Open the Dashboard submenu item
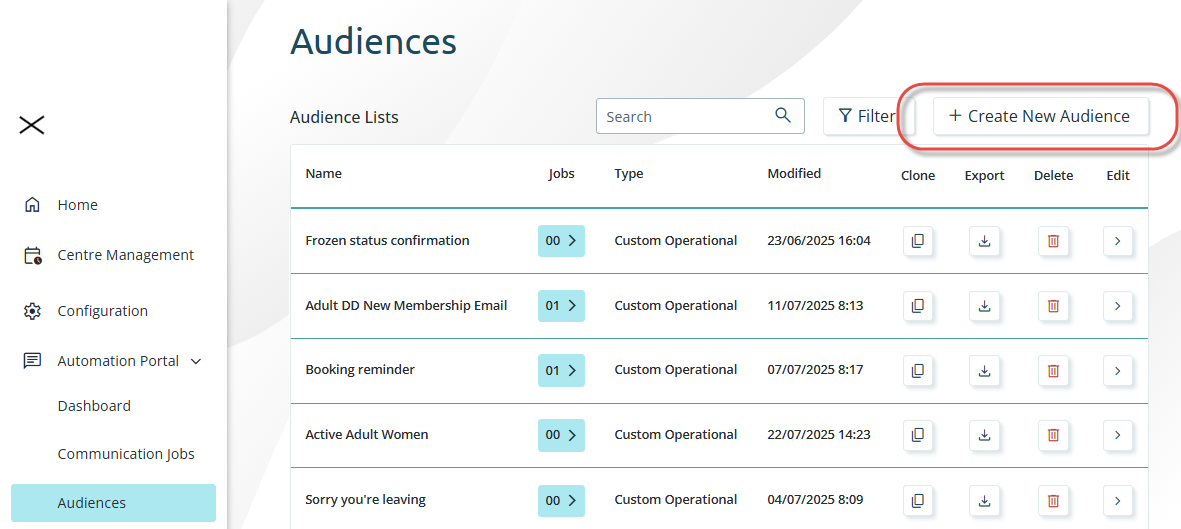The width and height of the screenshot is (1181, 529). click(x=94, y=406)
